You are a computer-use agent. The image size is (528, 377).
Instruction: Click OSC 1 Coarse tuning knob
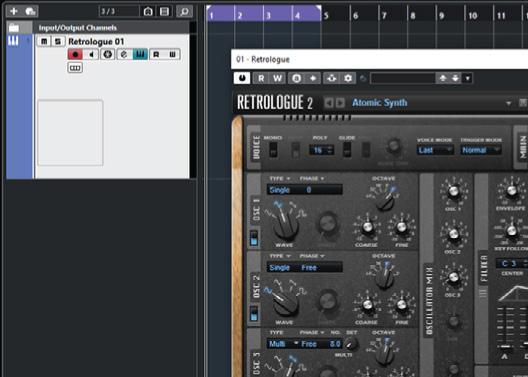367,227
